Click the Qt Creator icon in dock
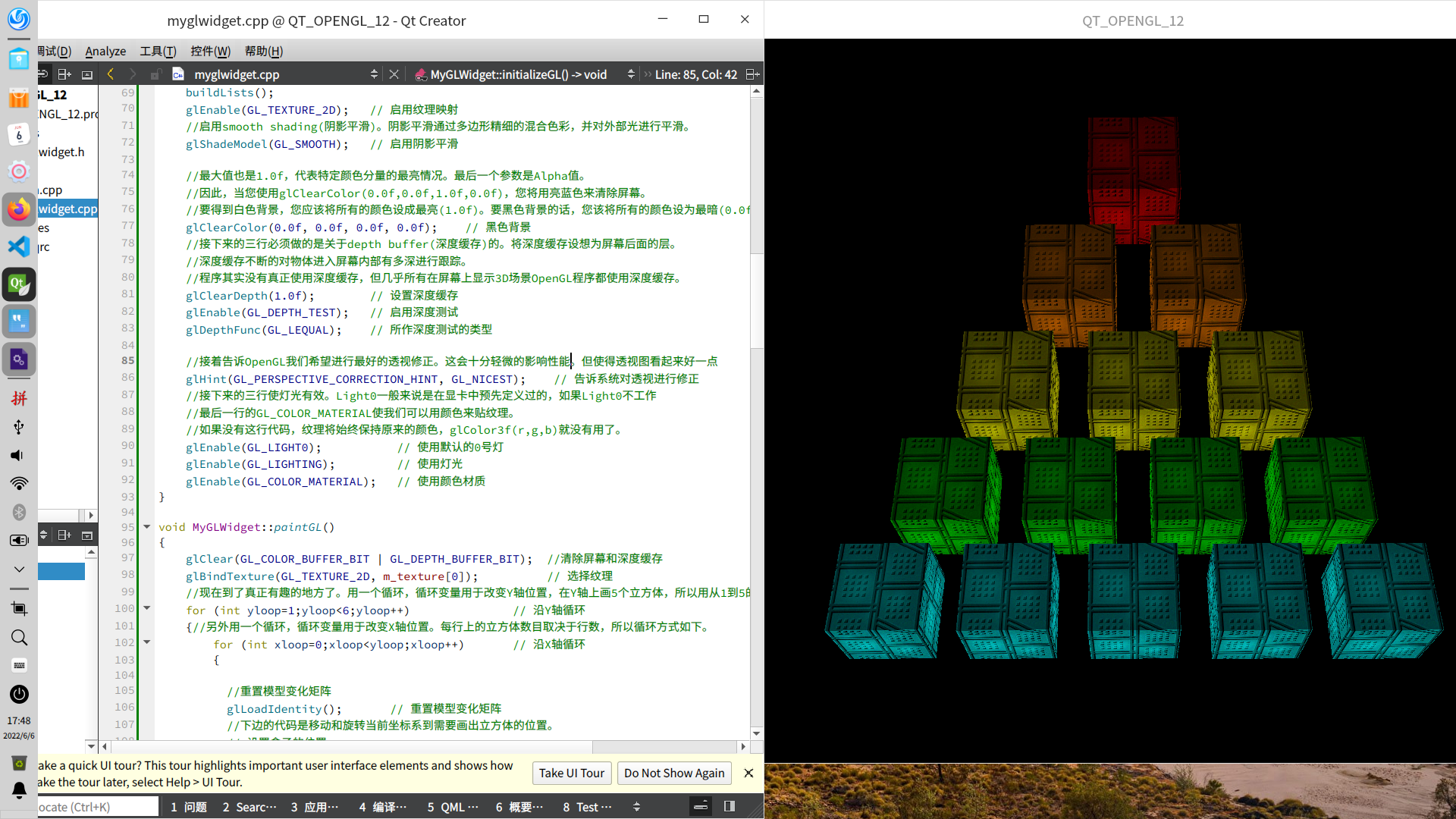1456x819 pixels. pyautogui.click(x=19, y=284)
